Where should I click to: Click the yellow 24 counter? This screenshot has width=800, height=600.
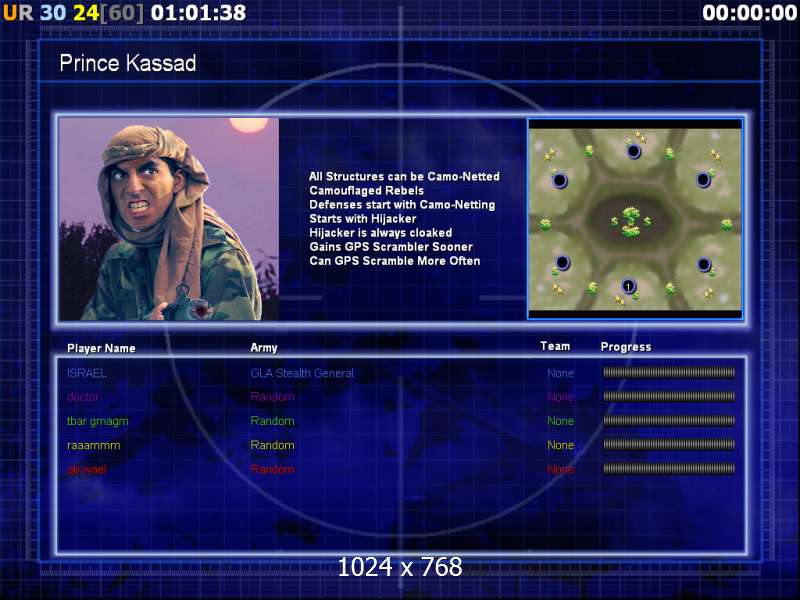tap(86, 13)
